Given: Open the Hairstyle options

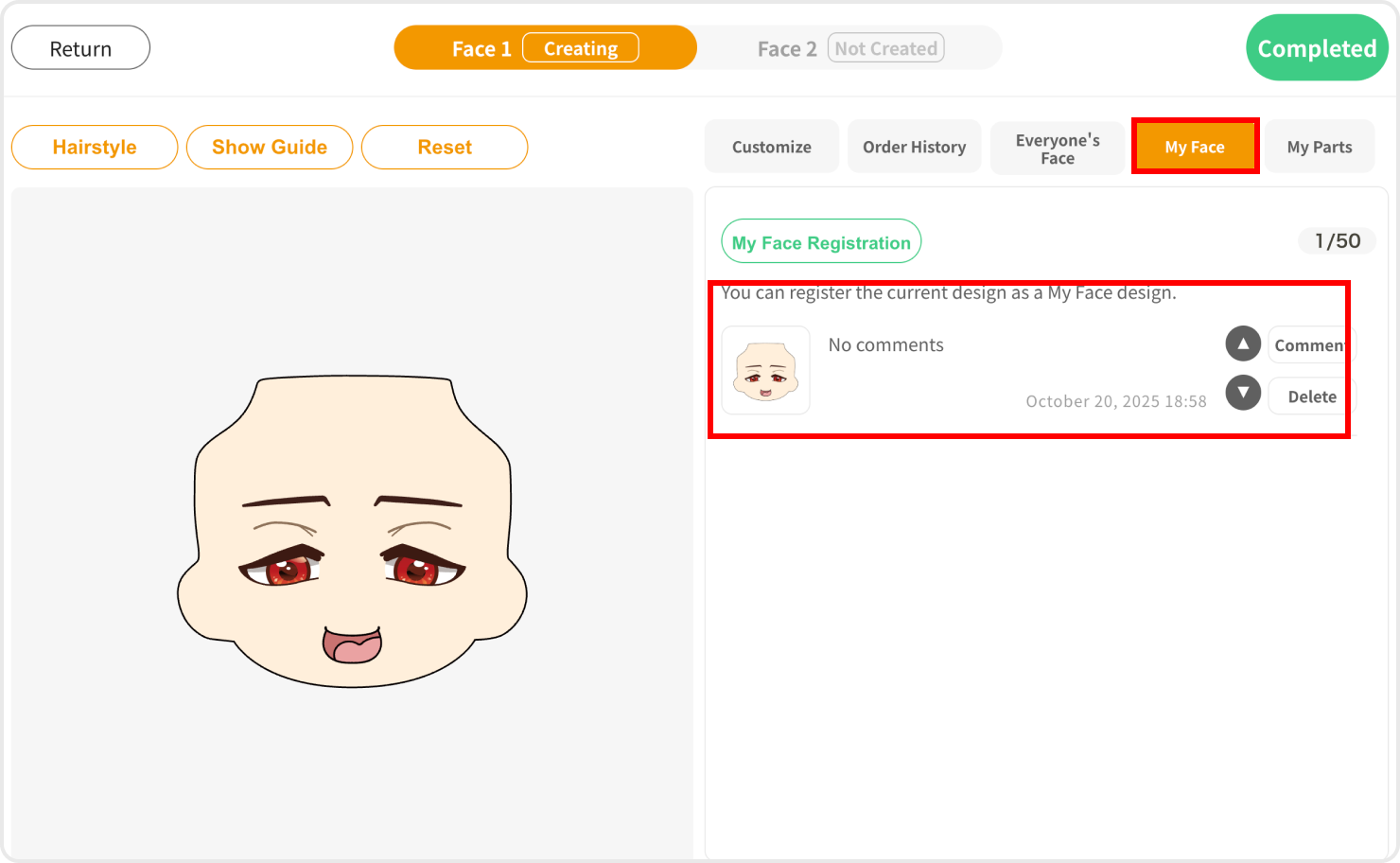Looking at the screenshot, I should point(95,148).
